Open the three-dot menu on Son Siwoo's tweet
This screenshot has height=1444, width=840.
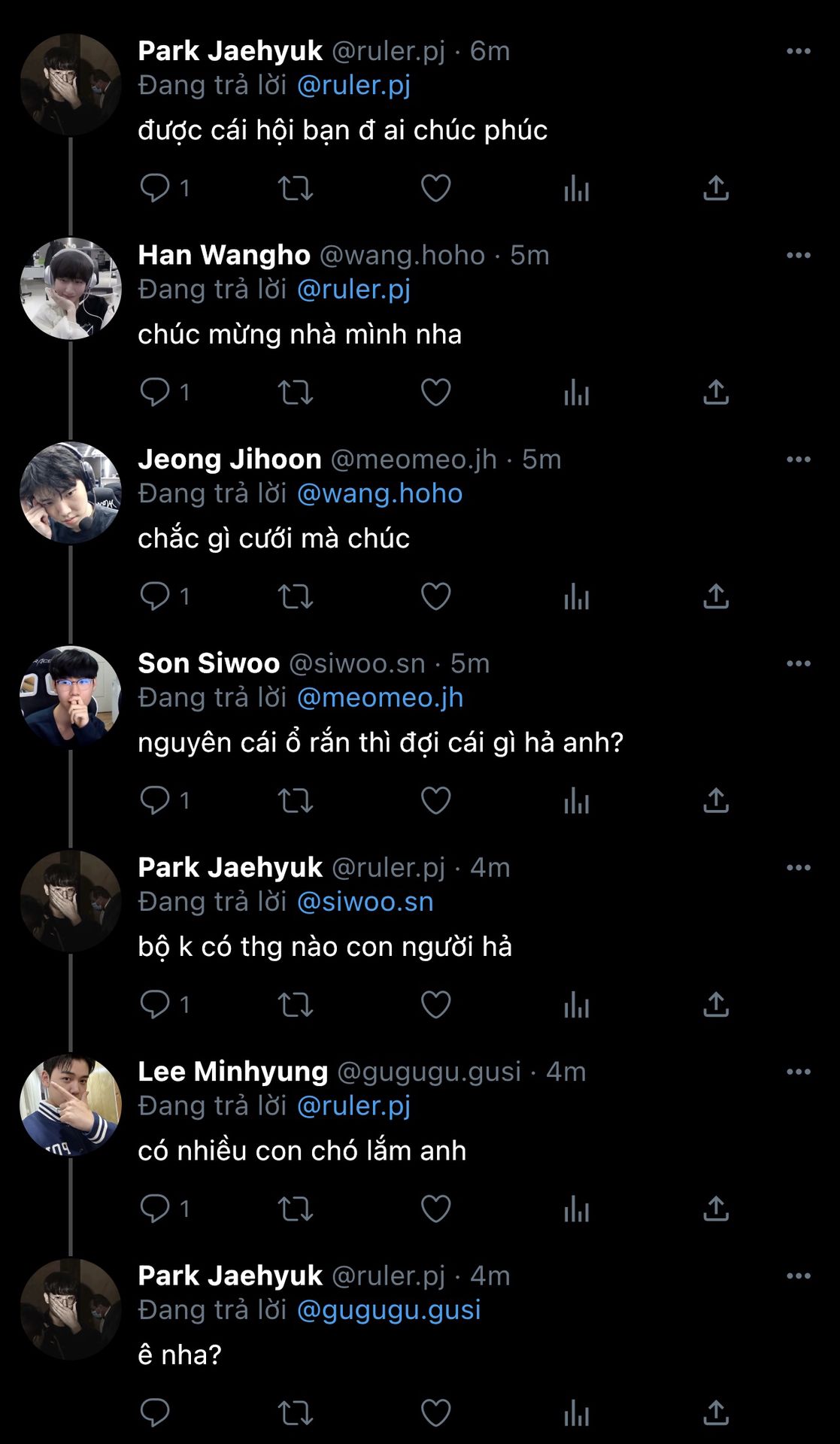(798, 664)
